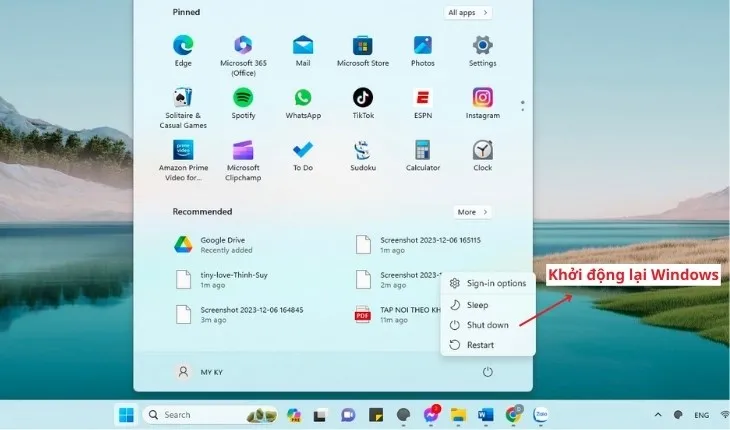Open the Microsoft Store app
The image size is (730, 430).
tap(362, 47)
